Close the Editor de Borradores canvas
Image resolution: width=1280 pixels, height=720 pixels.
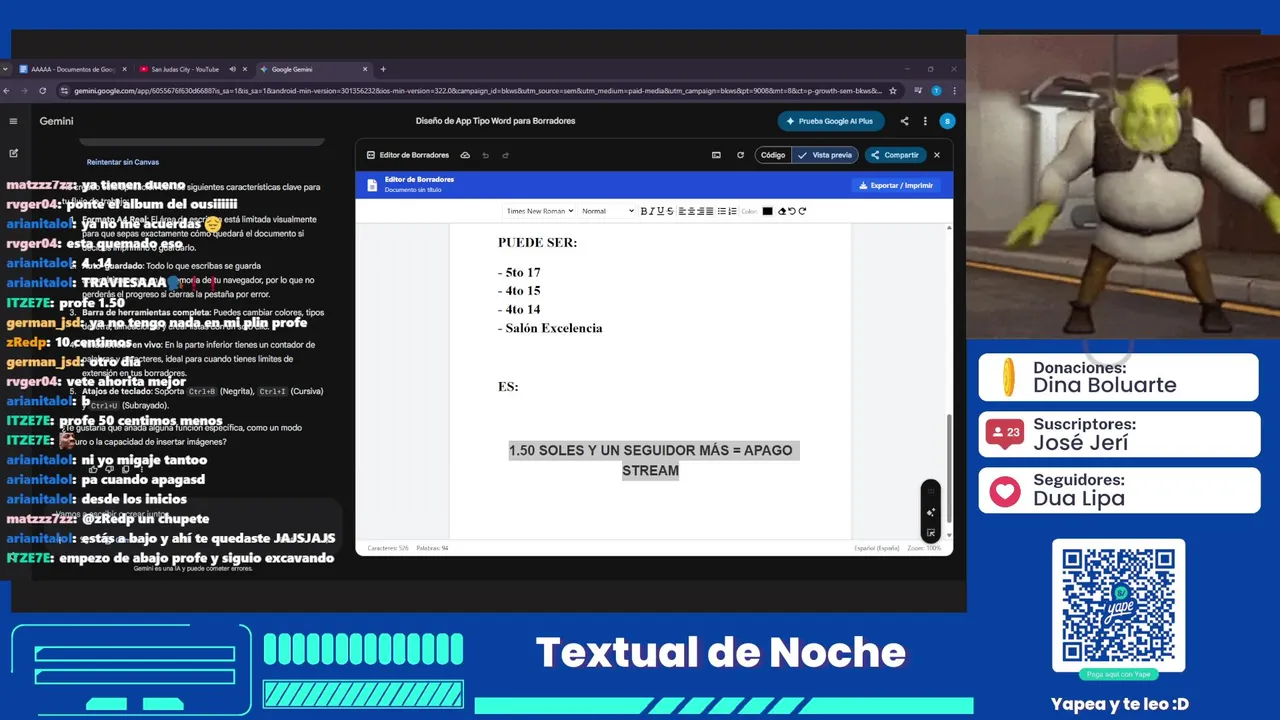click(x=937, y=155)
